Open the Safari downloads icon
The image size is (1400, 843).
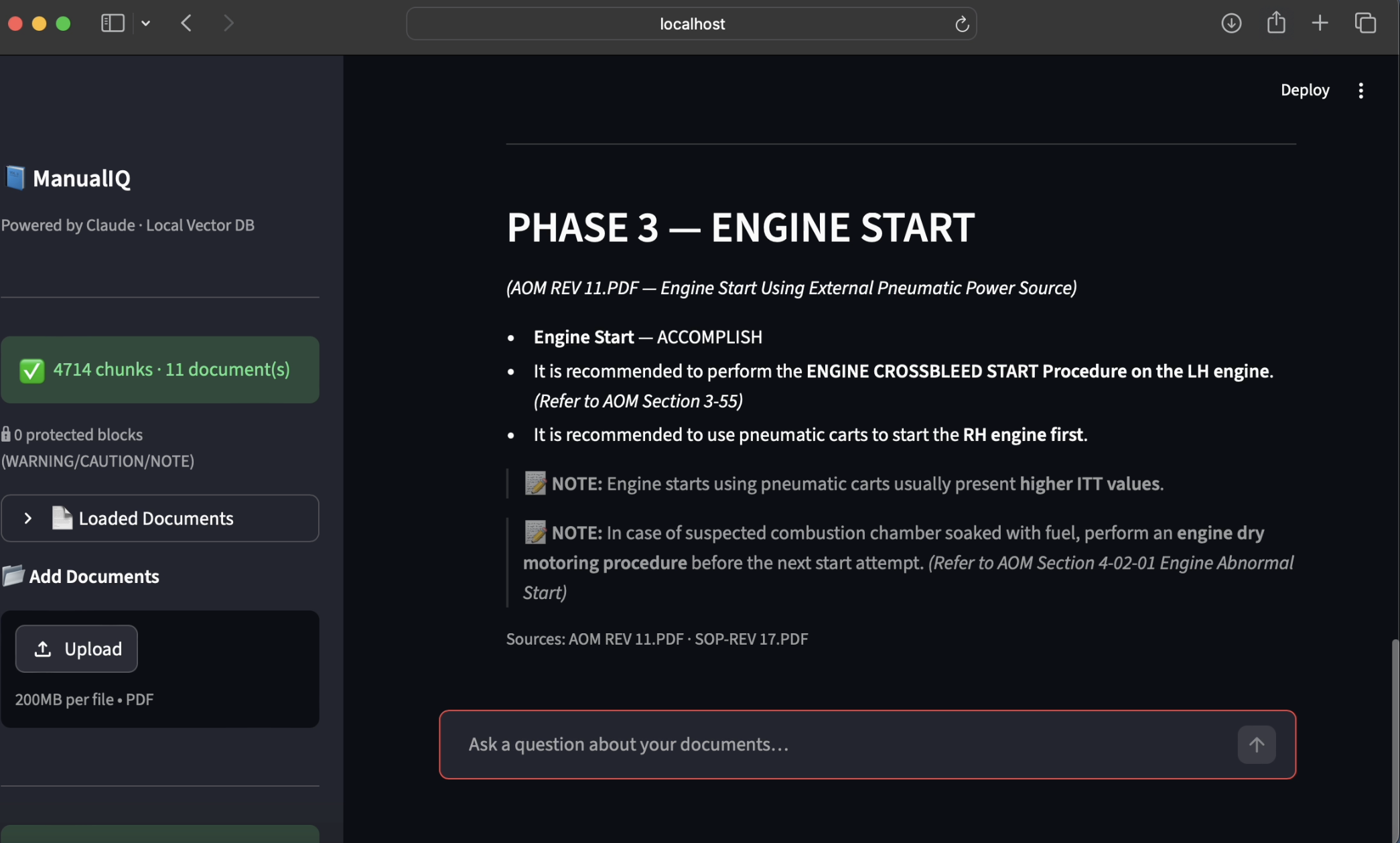[x=1231, y=23]
